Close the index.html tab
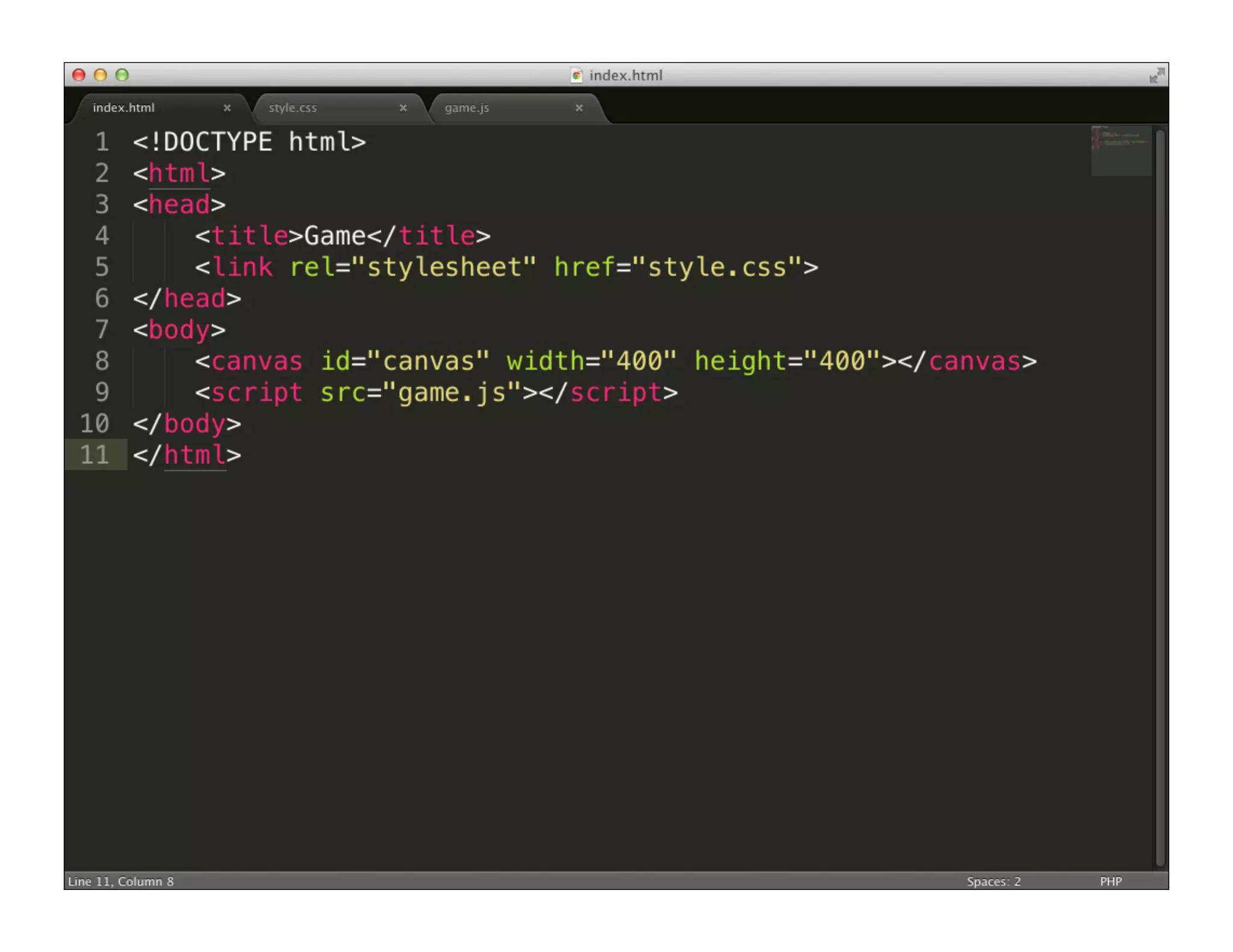1233x952 pixels. click(x=227, y=108)
